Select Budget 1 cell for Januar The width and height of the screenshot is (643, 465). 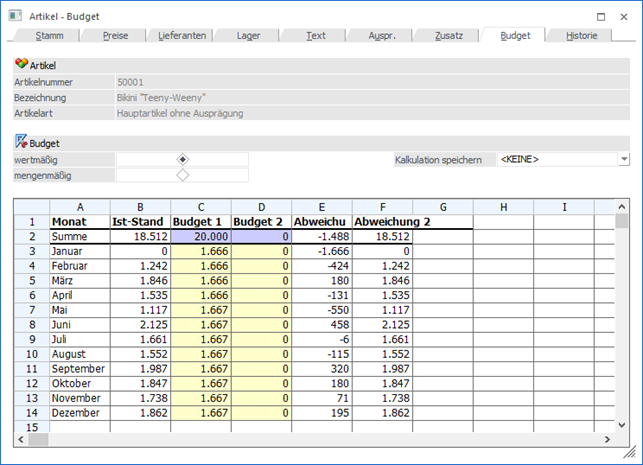(201, 251)
